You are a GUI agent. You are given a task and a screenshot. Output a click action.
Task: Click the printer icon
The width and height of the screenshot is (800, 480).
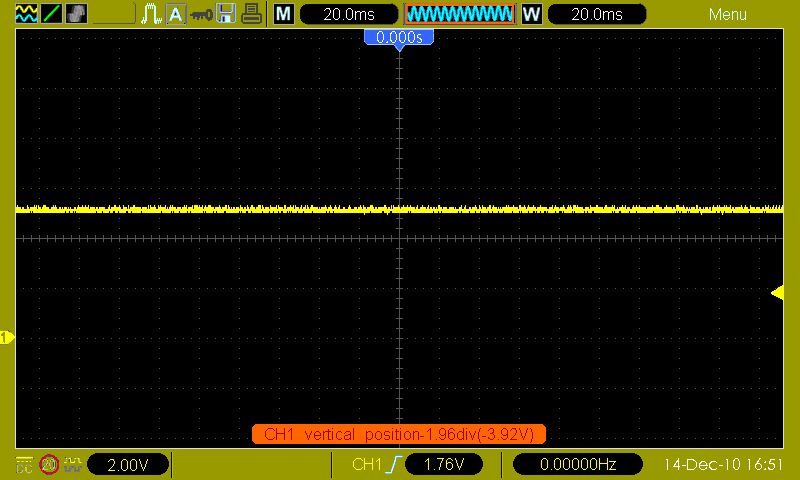click(x=253, y=14)
